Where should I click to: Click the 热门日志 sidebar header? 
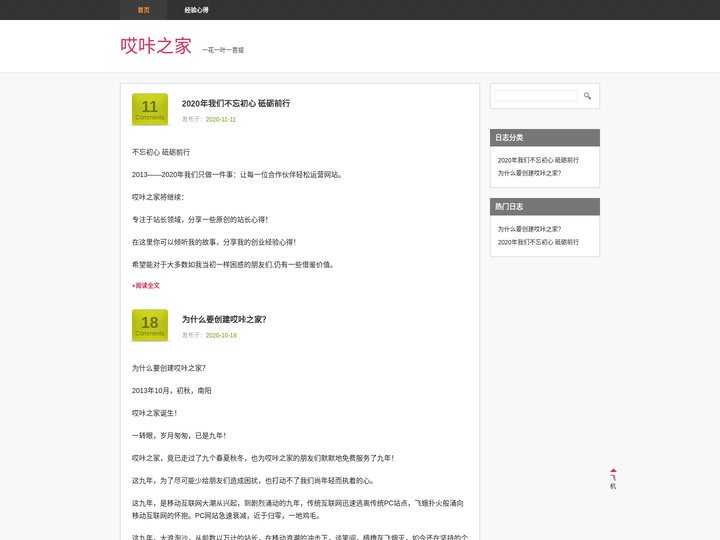(545, 207)
